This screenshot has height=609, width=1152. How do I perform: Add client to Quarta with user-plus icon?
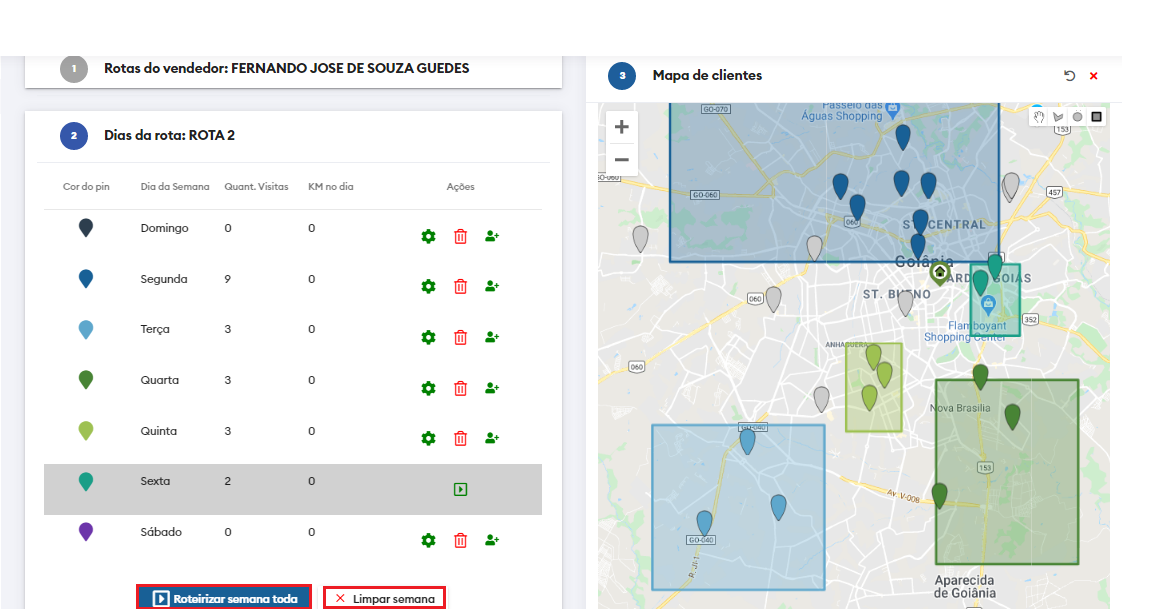click(491, 388)
